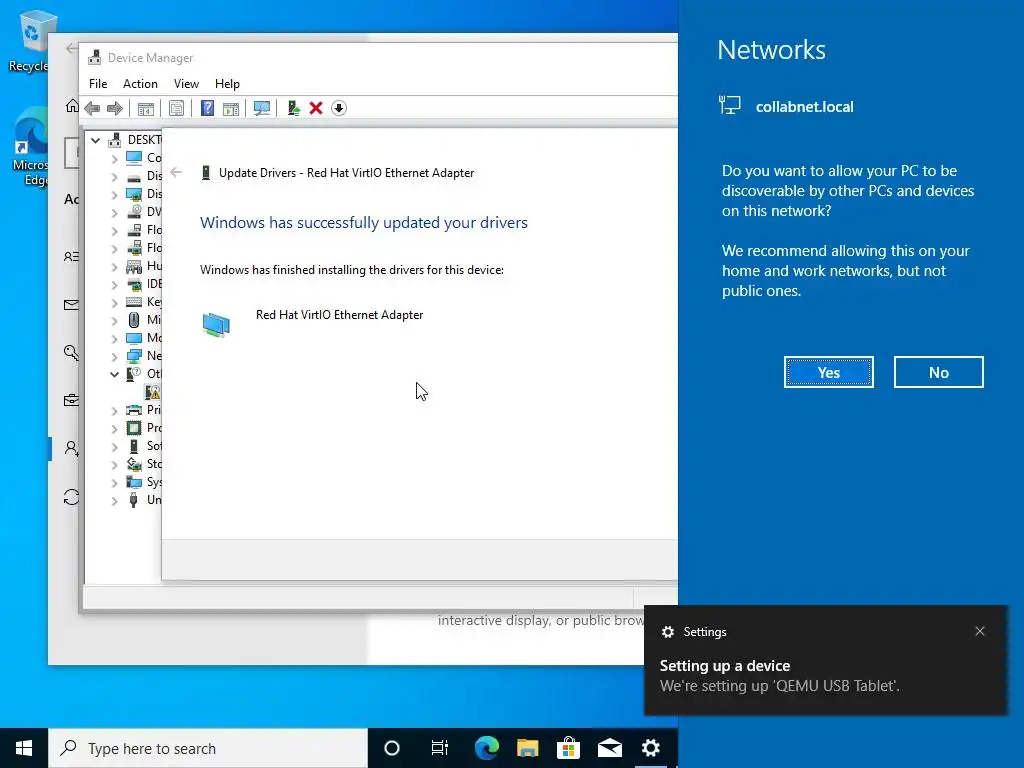Image resolution: width=1024 pixels, height=768 pixels.
Task: Expand the Print queues (Pri) node
Action: [x=114, y=410]
